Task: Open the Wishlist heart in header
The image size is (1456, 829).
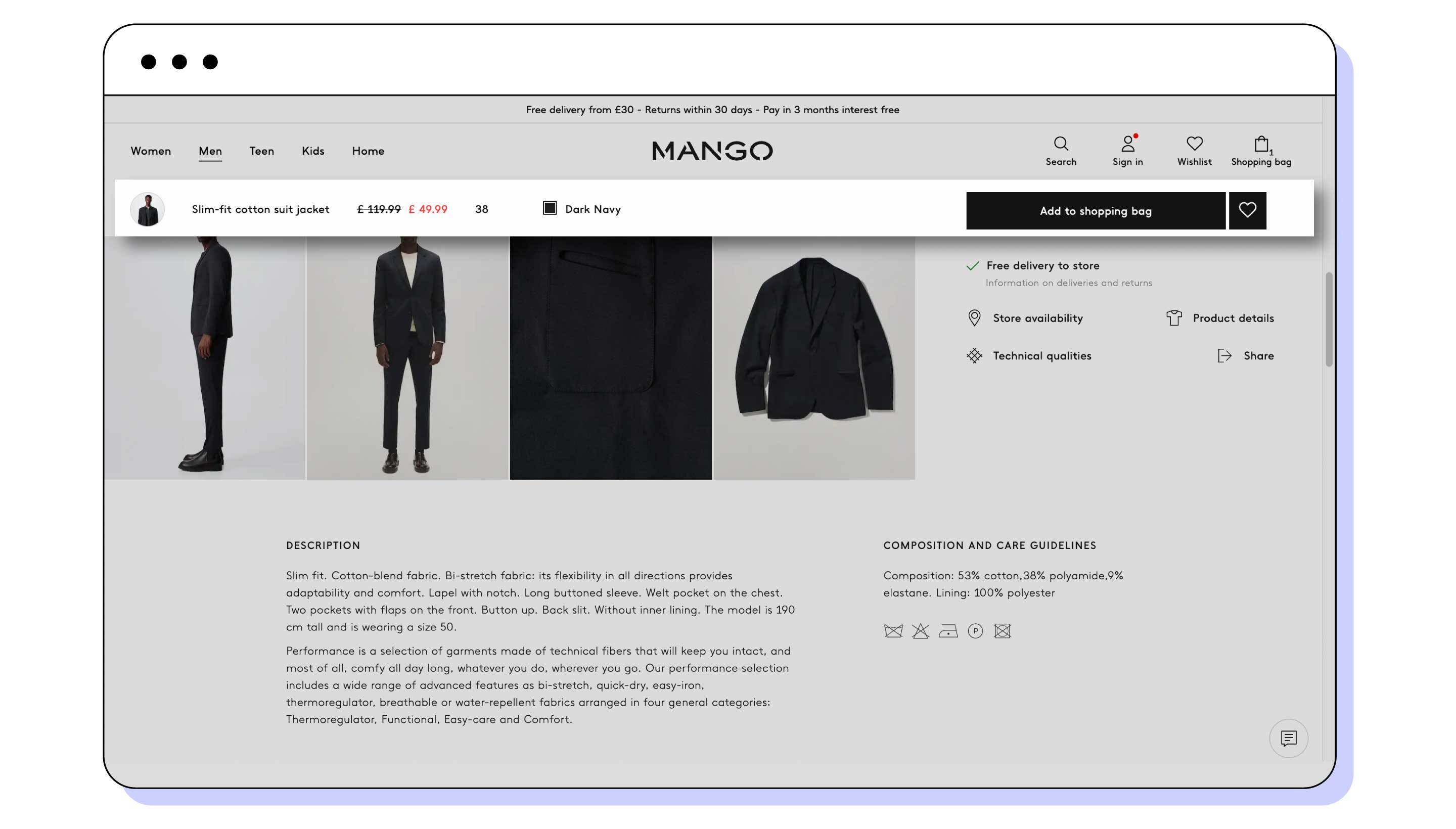Action: point(1194,143)
